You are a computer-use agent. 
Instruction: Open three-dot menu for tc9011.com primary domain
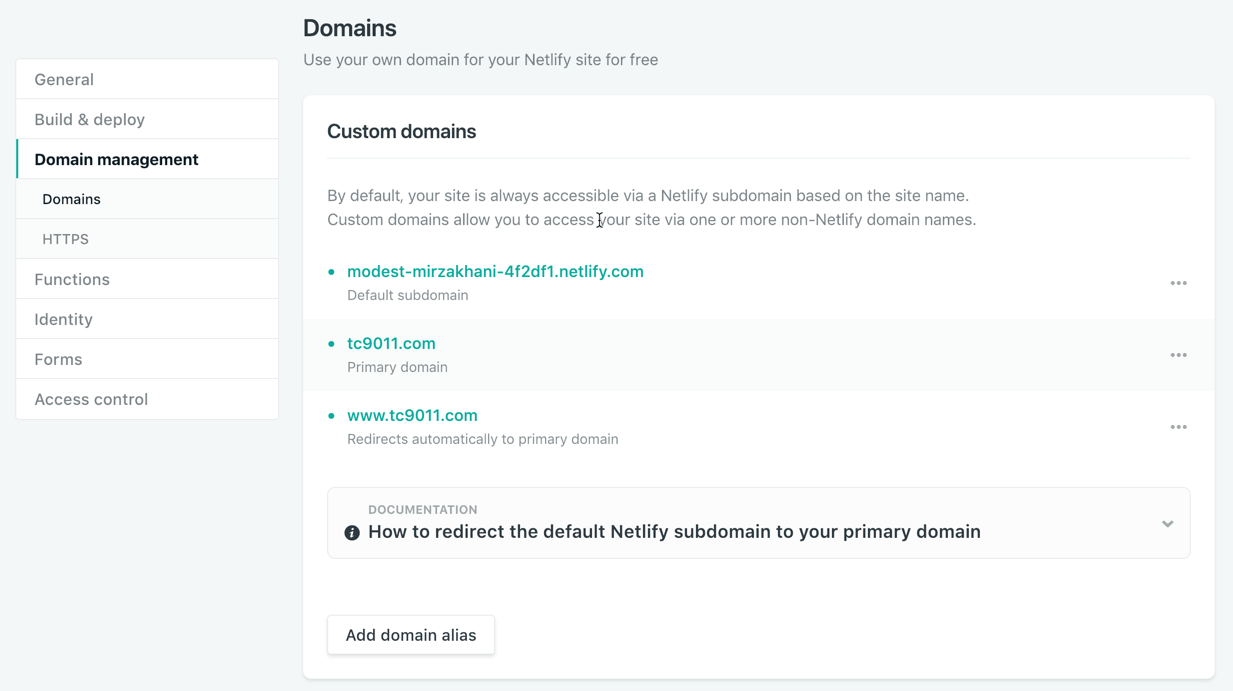click(1178, 355)
